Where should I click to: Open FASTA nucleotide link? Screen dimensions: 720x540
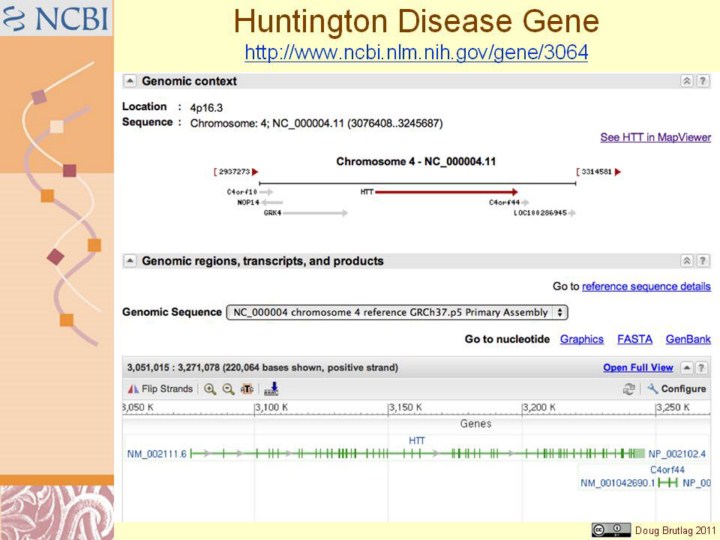[x=635, y=339]
